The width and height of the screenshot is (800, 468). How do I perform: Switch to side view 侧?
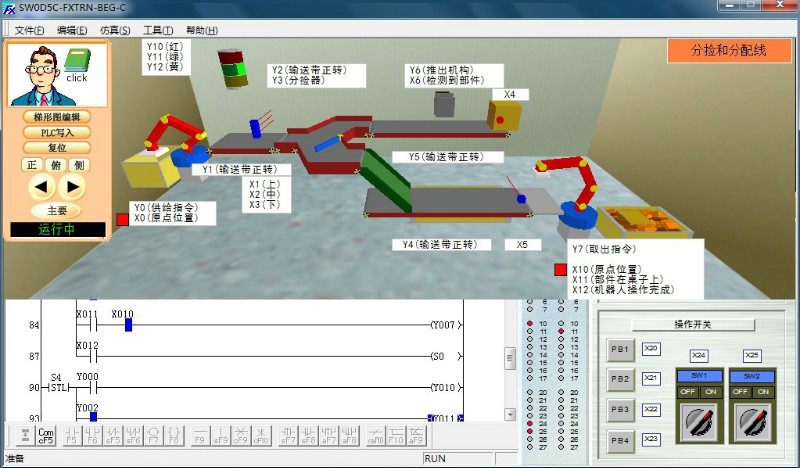coord(79,165)
